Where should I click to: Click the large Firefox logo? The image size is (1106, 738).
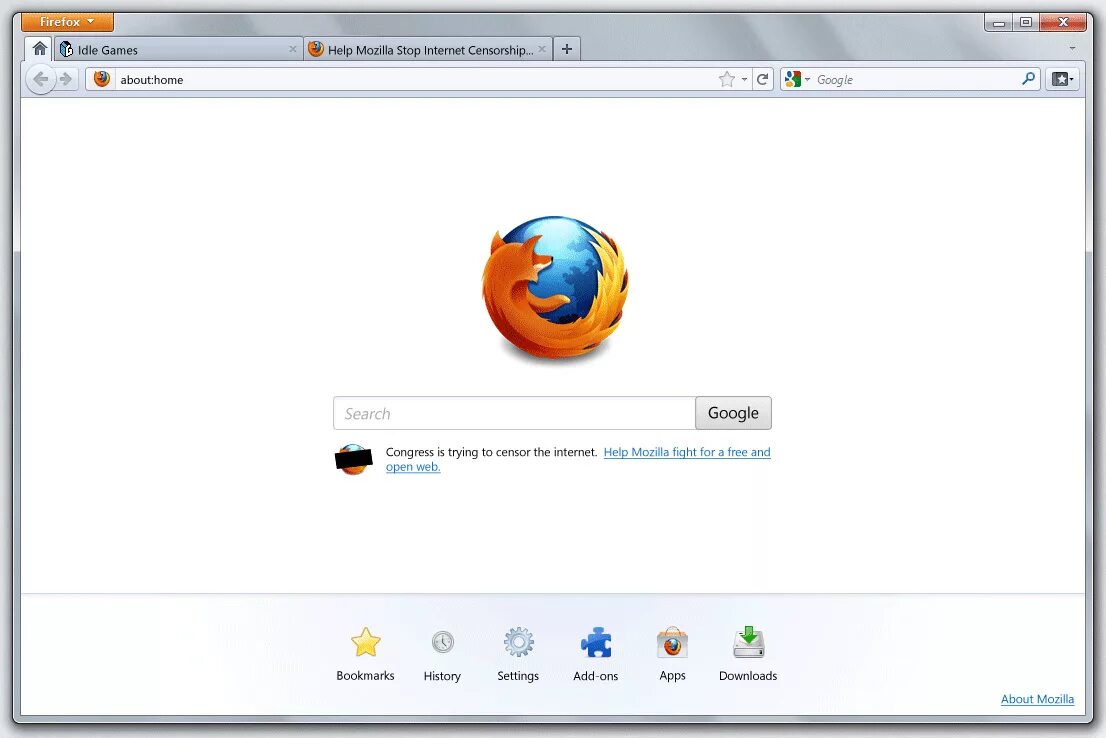coord(555,289)
